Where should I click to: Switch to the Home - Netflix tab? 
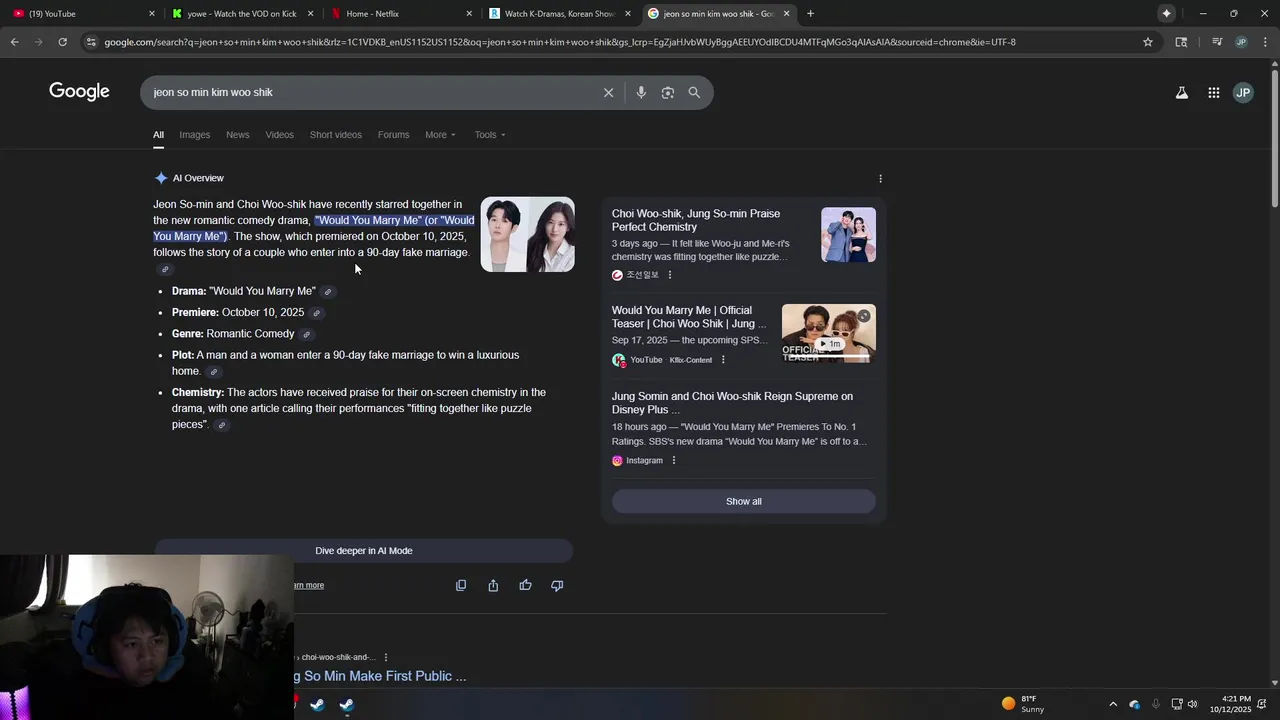pyautogui.click(x=400, y=13)
